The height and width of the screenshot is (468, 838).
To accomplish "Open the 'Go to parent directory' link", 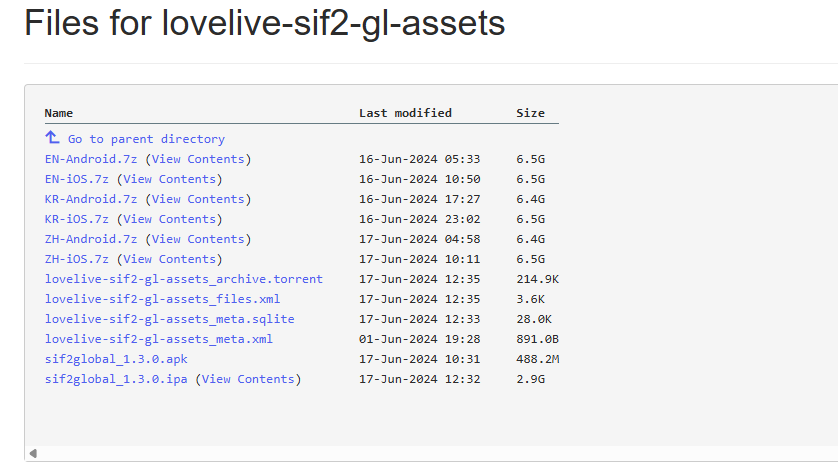I will [x=146, y=139].
